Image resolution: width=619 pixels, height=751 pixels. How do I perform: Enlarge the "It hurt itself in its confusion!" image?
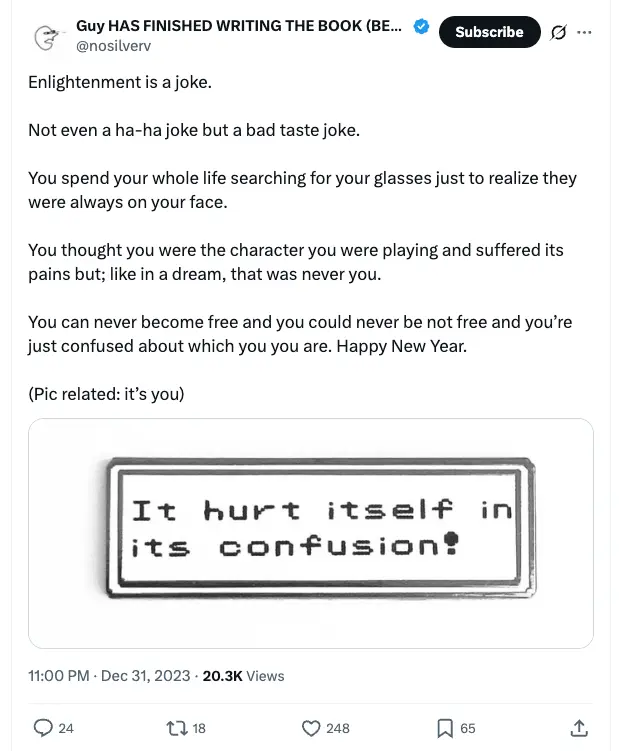[x=311, y=533]
